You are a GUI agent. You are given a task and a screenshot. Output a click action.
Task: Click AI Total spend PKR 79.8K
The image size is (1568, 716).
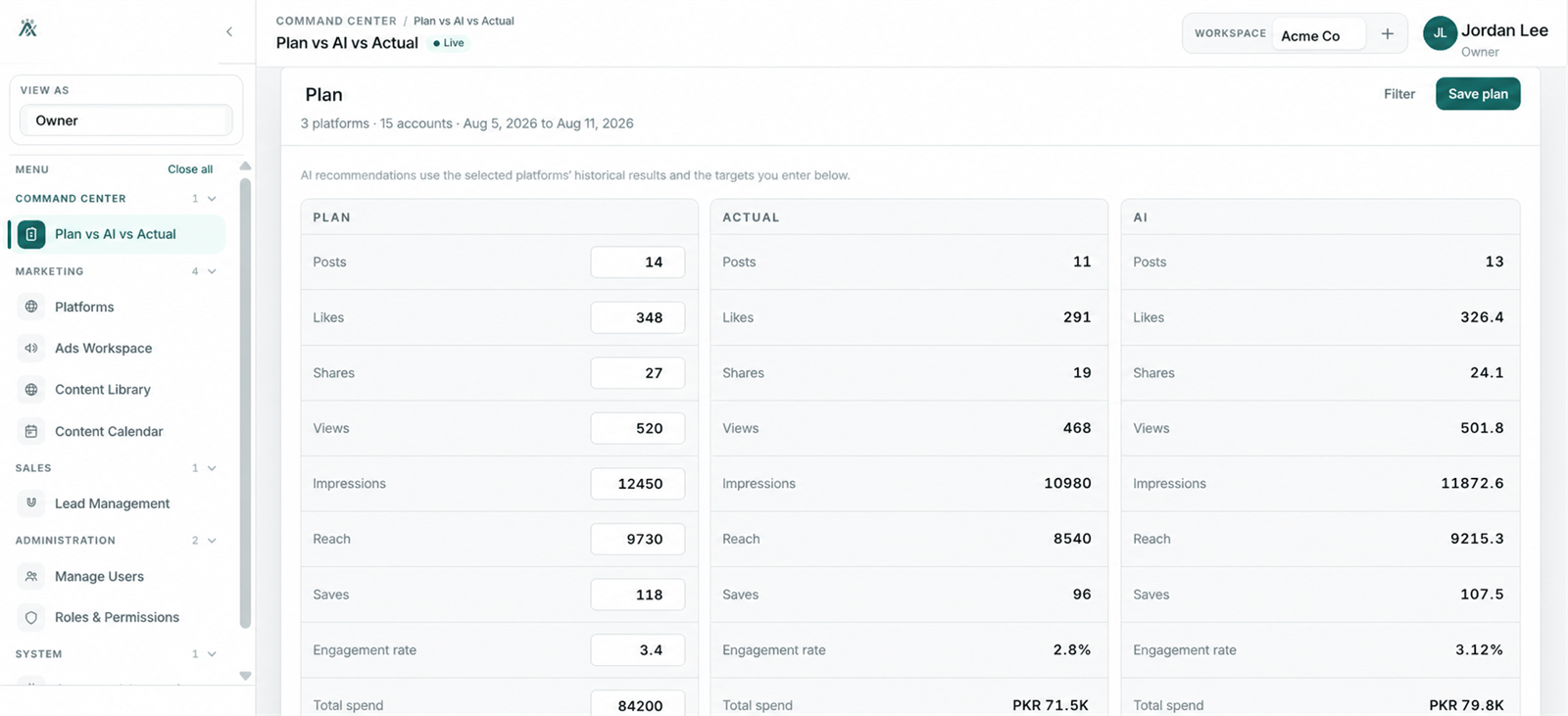tap(1466, 705)
